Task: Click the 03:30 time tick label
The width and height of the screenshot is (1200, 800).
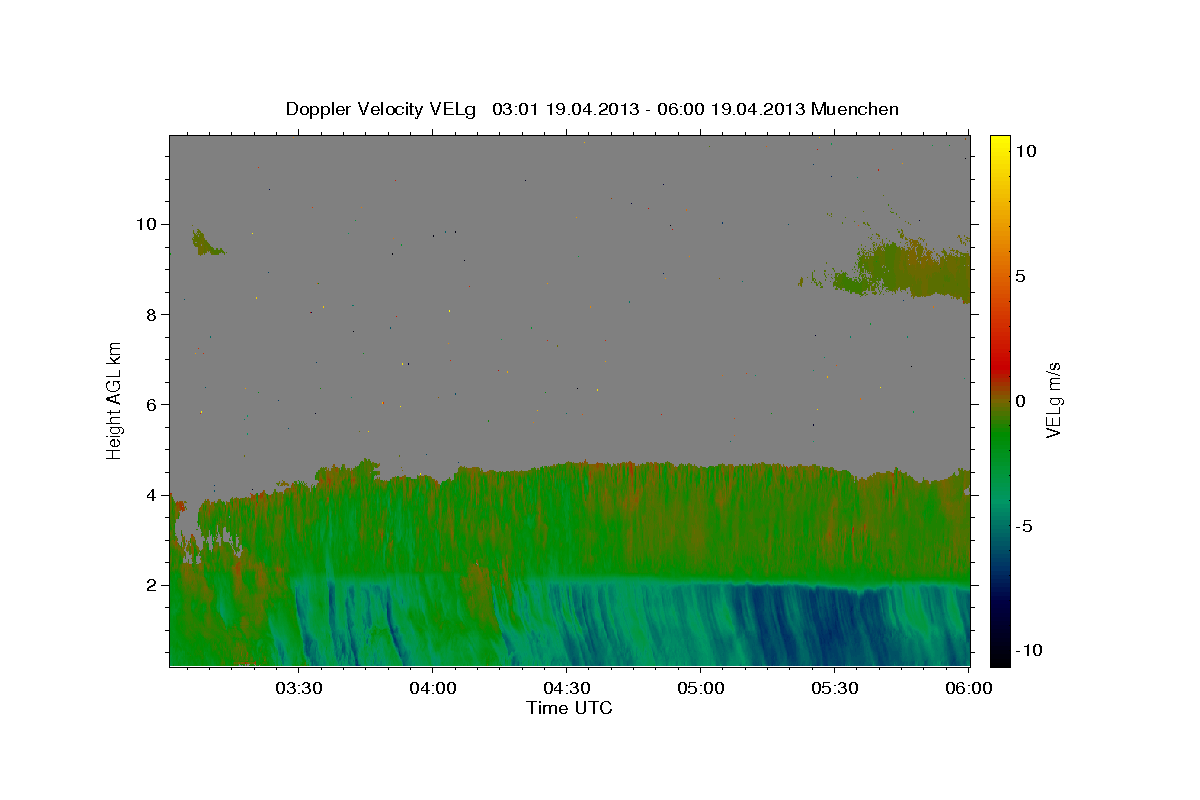Action: pyautogui.click(x=299, y=688)
